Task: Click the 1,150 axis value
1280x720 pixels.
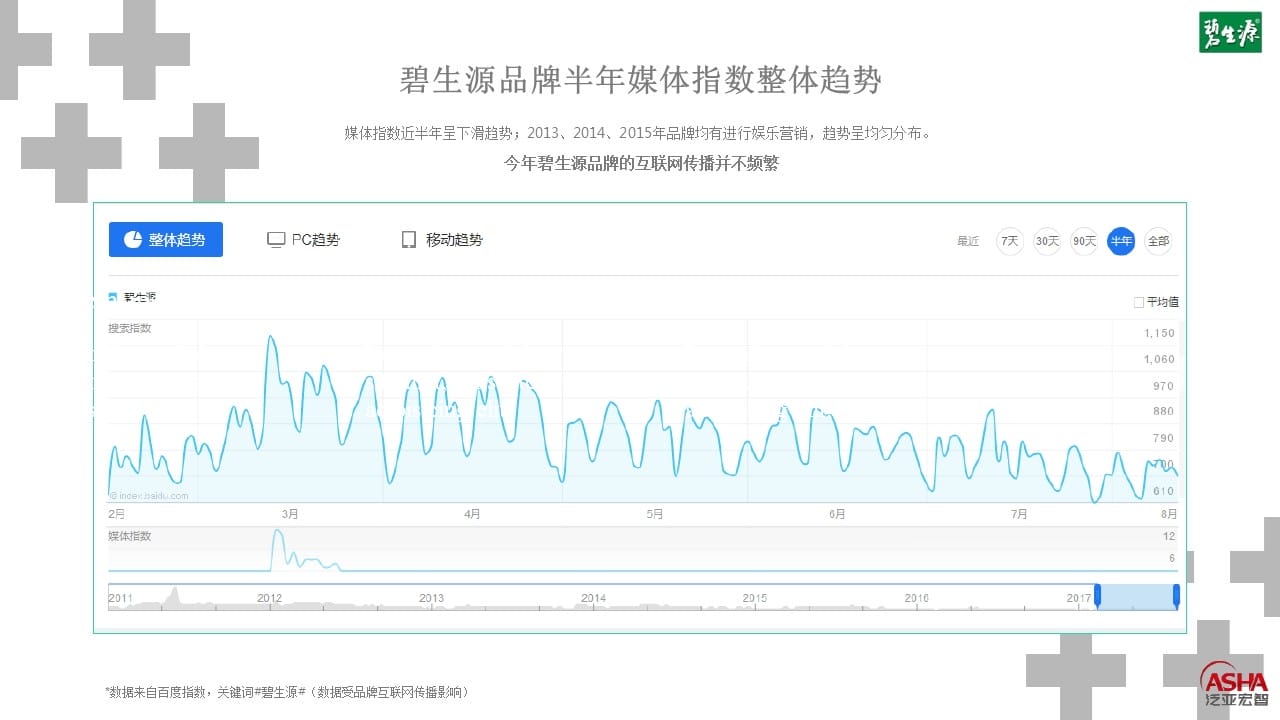Action: (x=1159, y=333)
